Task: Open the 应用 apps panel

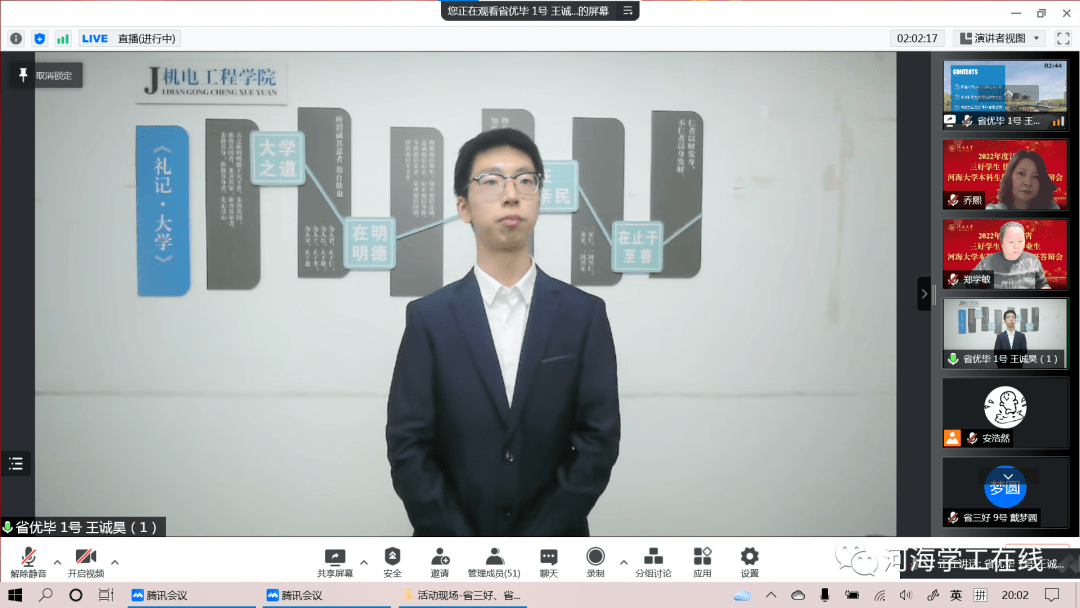Action: (x=702, y=560)
